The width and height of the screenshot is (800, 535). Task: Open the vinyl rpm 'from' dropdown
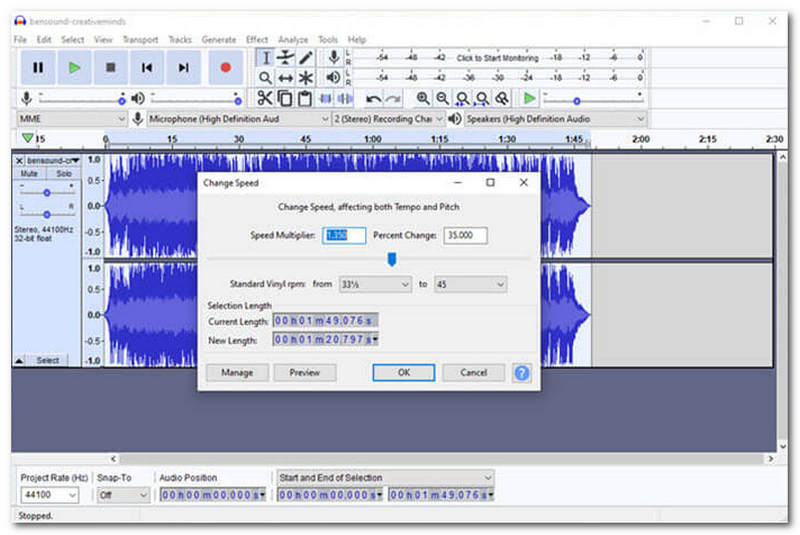pyautogui.click(x=375, y=284)
